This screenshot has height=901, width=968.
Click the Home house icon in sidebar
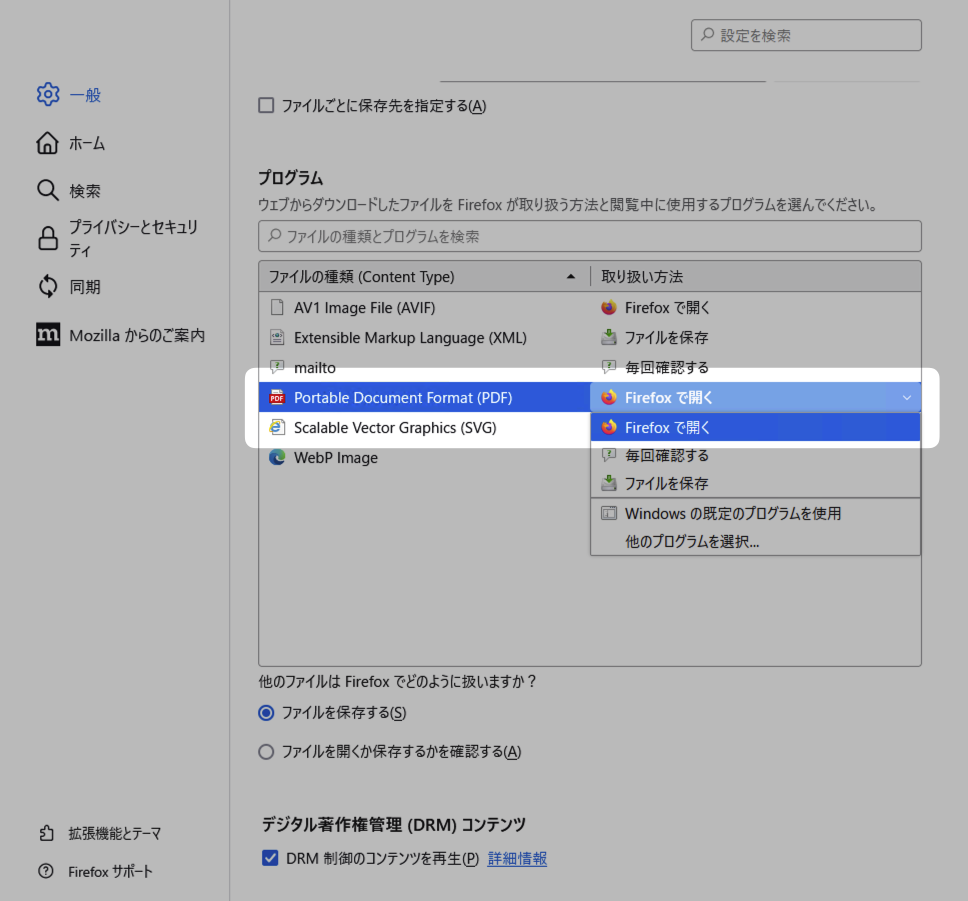(x=48, y=143)
